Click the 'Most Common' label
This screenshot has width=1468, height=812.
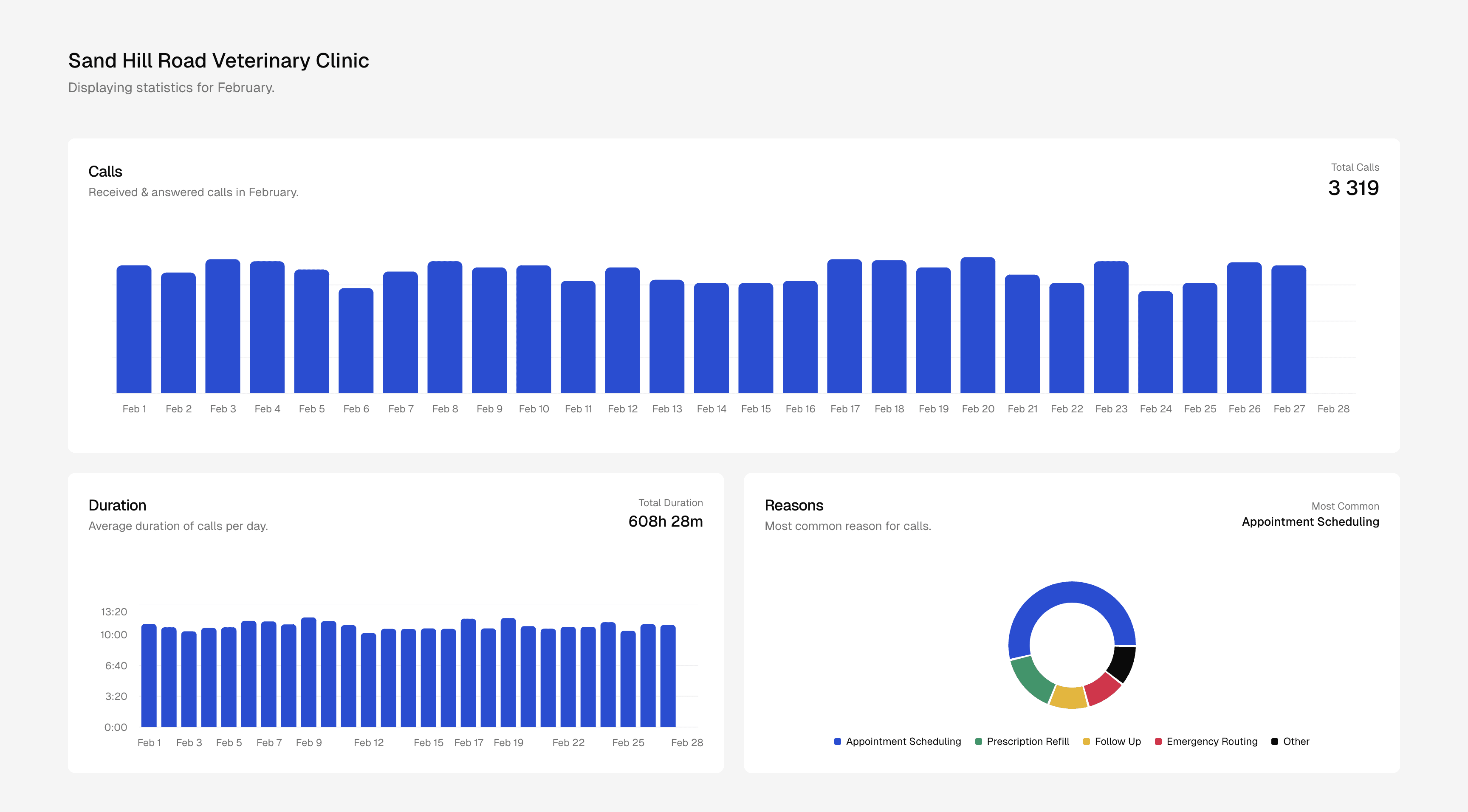[x=1345, y=507]
